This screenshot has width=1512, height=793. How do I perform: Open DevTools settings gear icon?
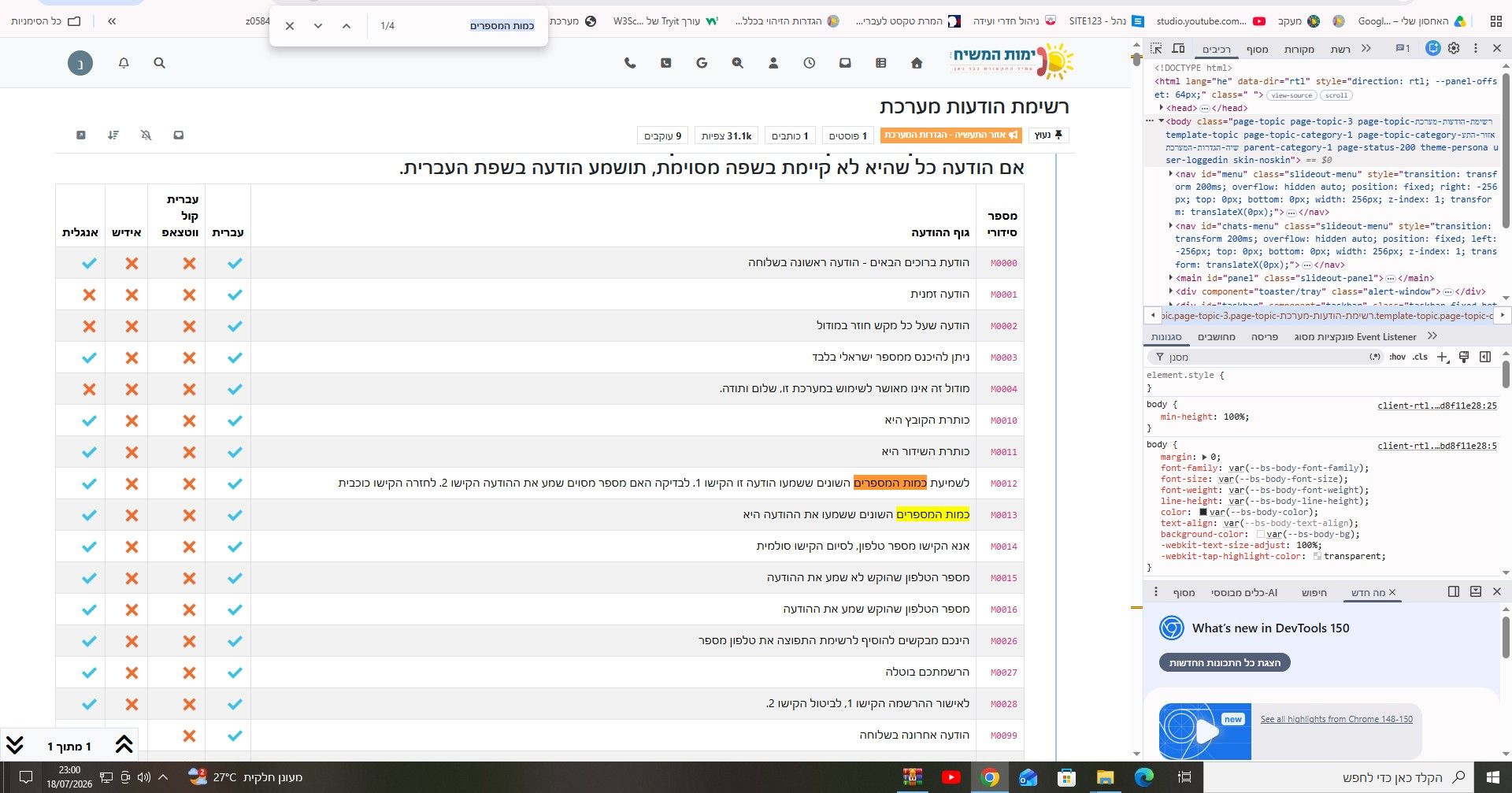pyautogui.click(x=1454, y=49)
